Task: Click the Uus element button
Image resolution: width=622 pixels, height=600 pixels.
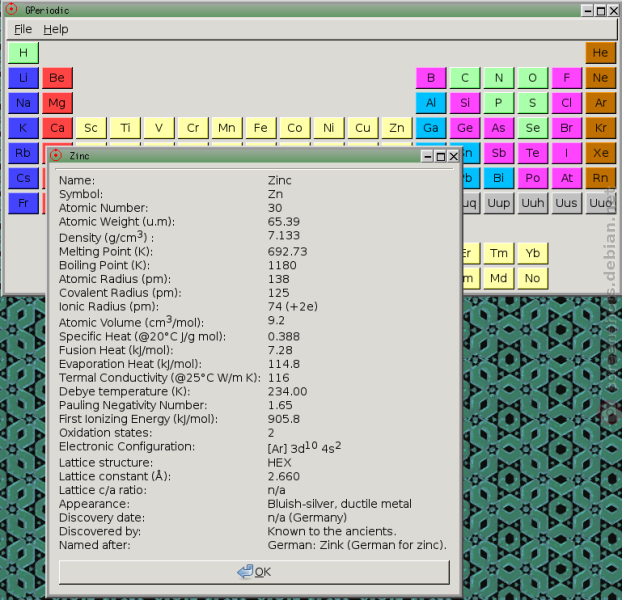Action: click(x=566, y=203)
